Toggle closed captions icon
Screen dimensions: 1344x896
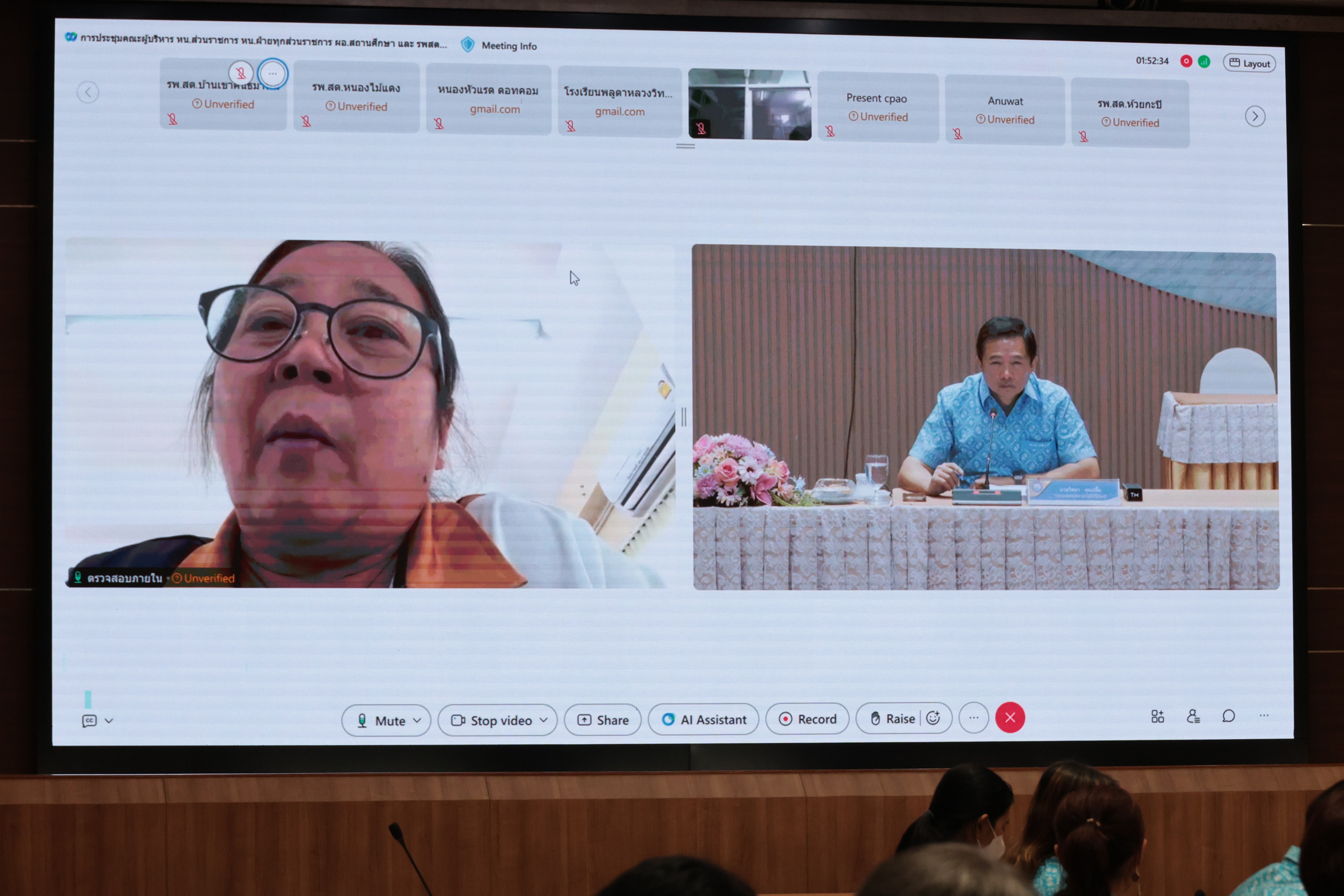90,721
